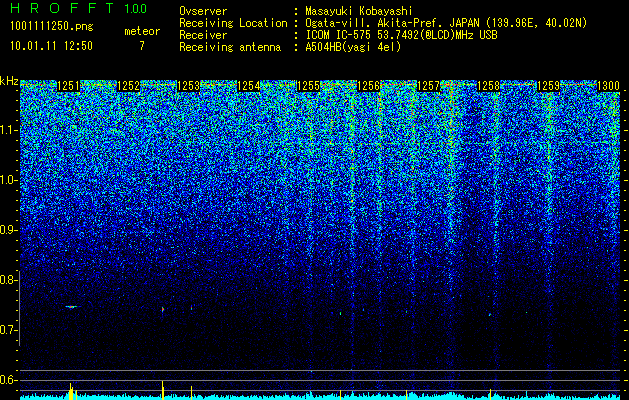Click the HROFFT program title
Screen dimensions: 629x400
(x=62, y=8)
